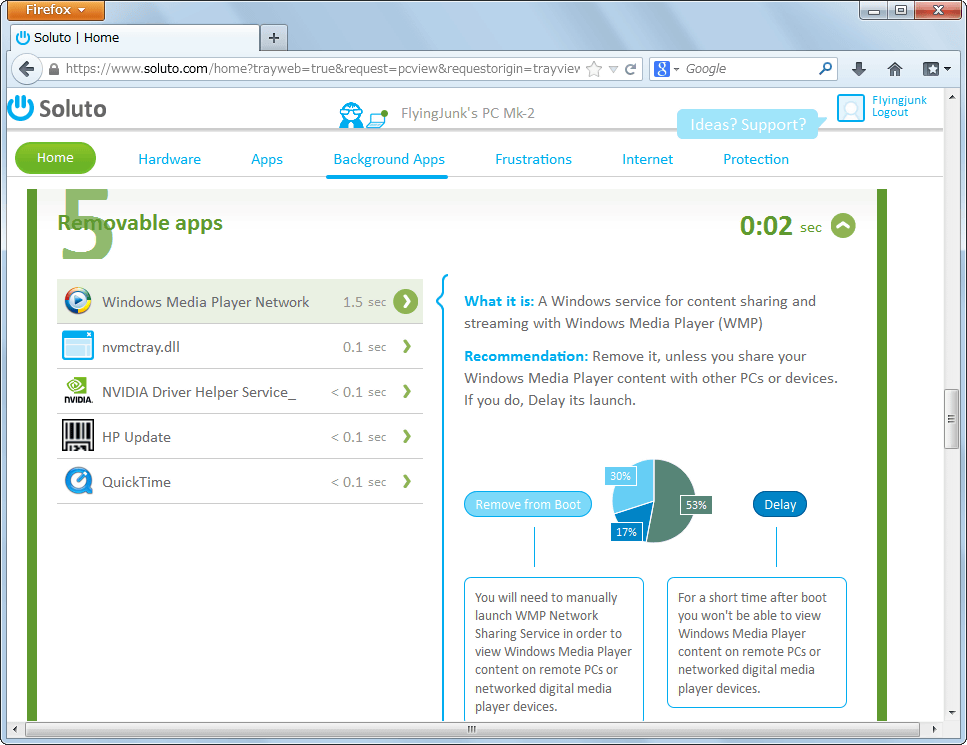The width and height of the screenshot is (967, 745).
Task: Select the QuickTime app icon
Action: [x=78, y=481]
